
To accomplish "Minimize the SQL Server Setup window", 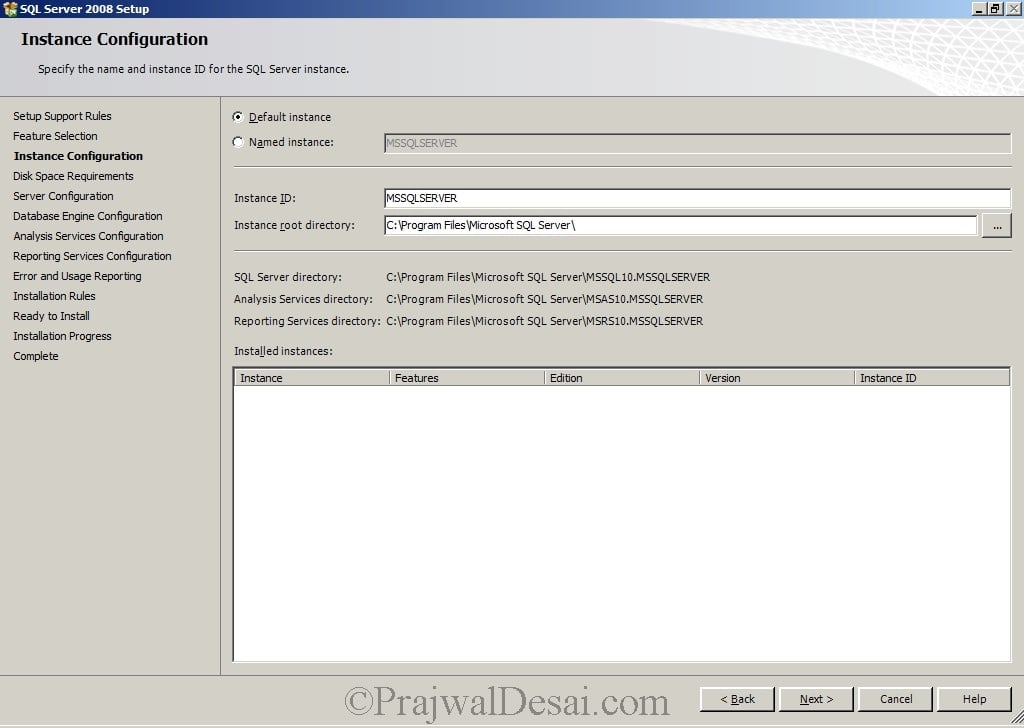I will coord(978,8).
